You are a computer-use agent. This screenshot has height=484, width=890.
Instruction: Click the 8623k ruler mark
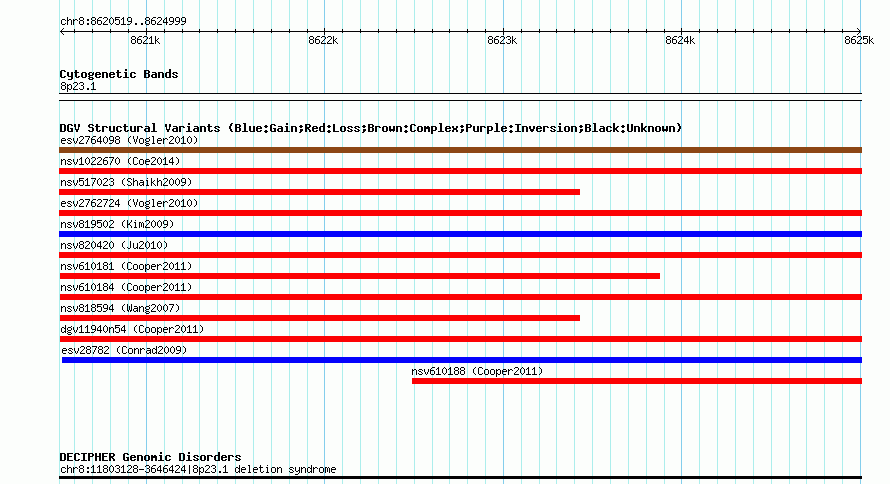[502, 40]
